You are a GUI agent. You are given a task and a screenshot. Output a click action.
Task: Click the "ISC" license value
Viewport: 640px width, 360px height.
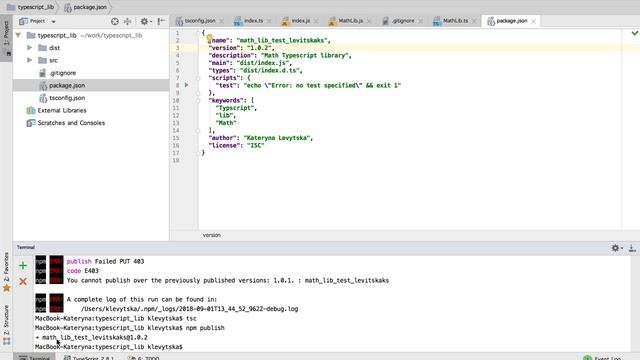point(256,146)
